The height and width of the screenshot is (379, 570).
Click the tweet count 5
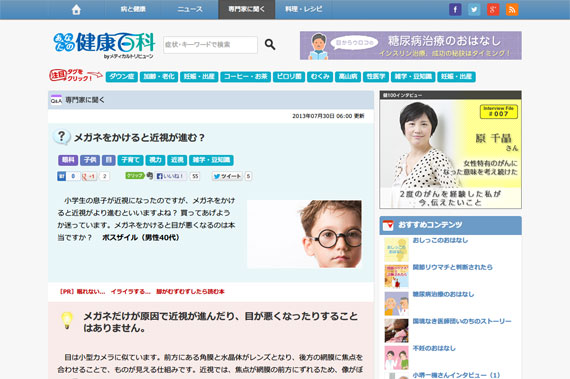(248, 176)
